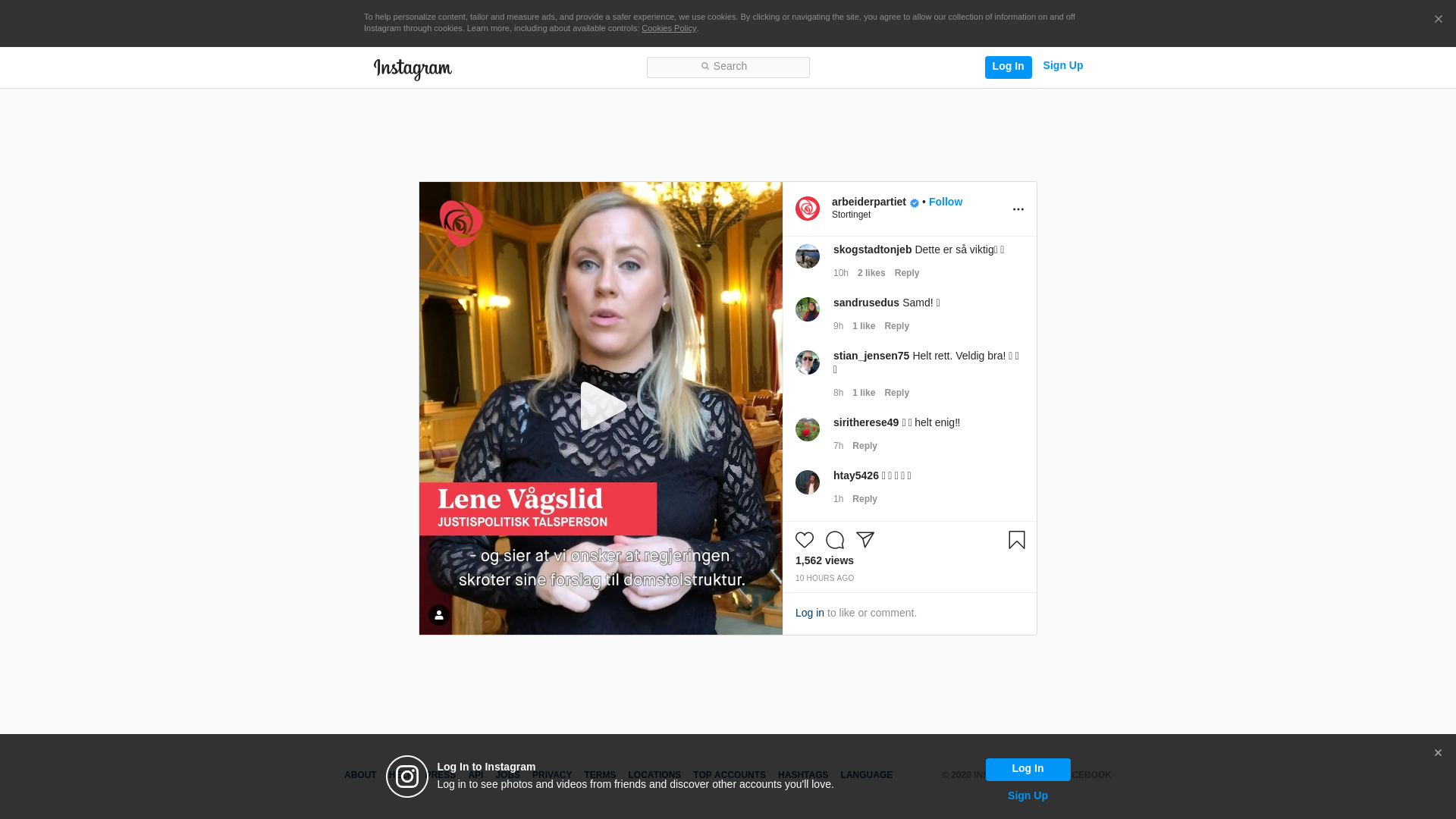The height and width of the screenshot is (819, 1456).
Task: Open the Stortinget location link
Action: [851, 215]
